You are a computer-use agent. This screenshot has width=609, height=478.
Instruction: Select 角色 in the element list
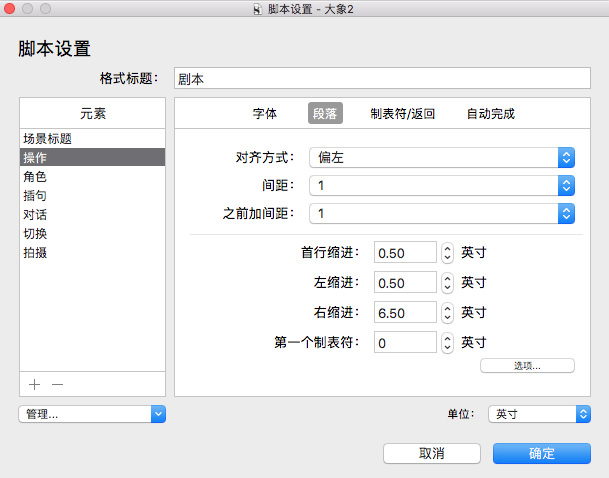coord(92,176)
